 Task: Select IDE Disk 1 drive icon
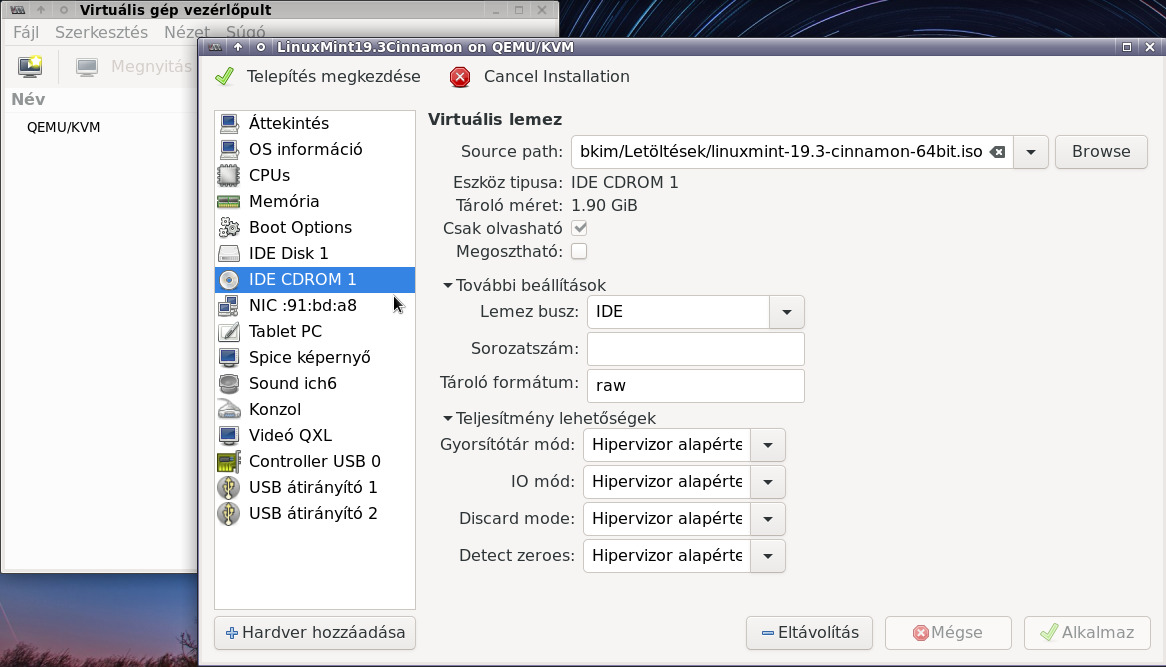(229, 254)
